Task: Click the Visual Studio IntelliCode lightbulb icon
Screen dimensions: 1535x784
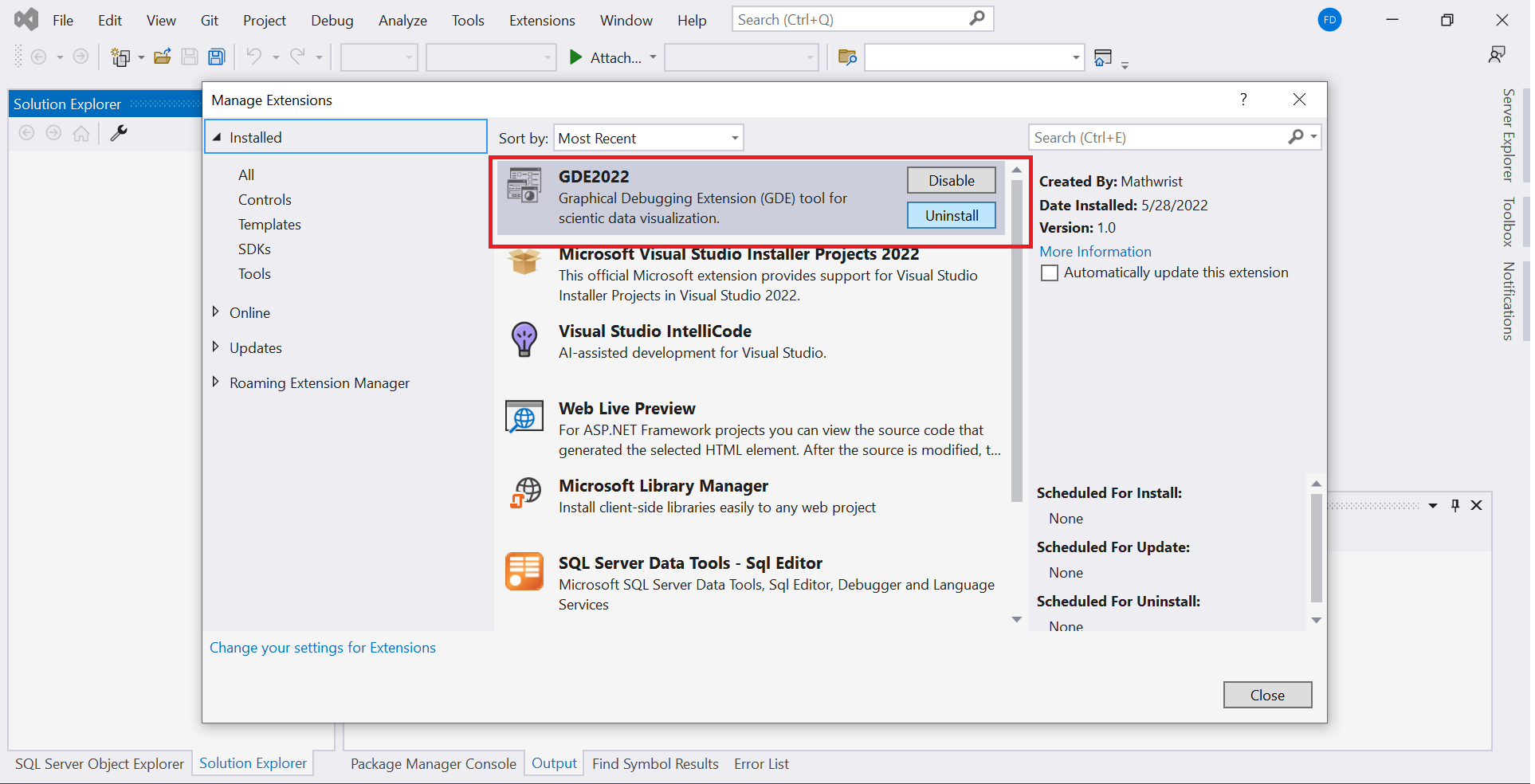Action: coord(524,339)
